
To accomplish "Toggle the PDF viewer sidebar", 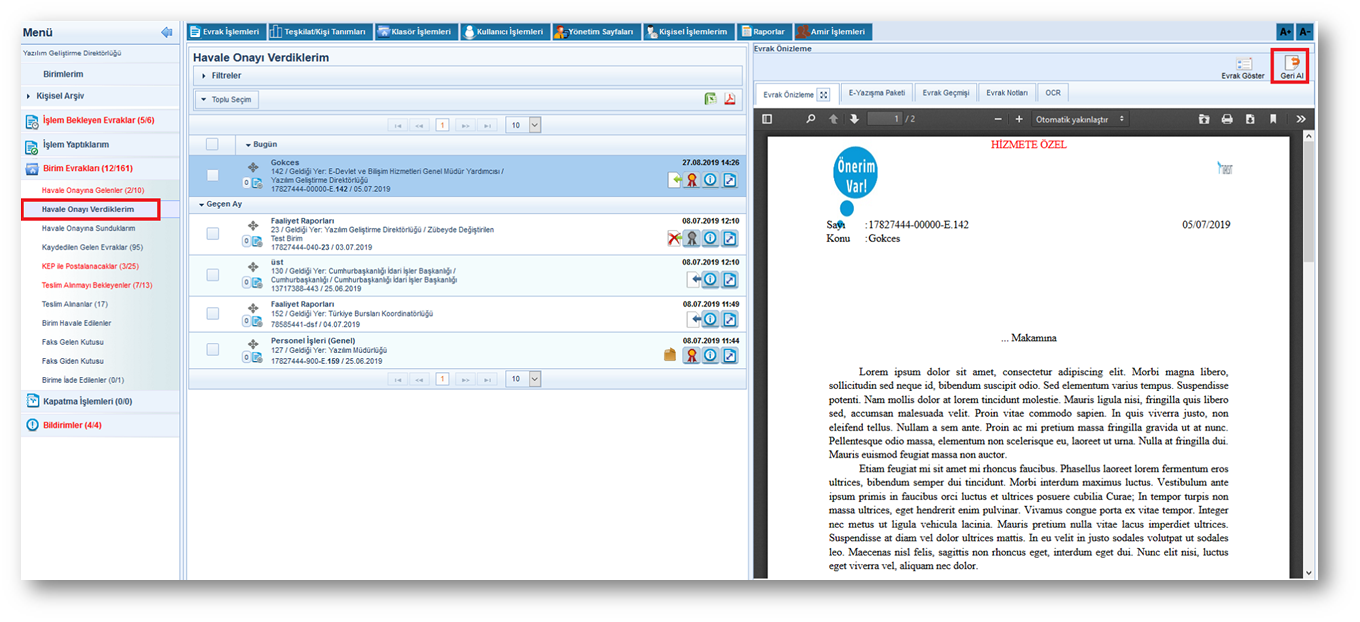I will 767,119.
